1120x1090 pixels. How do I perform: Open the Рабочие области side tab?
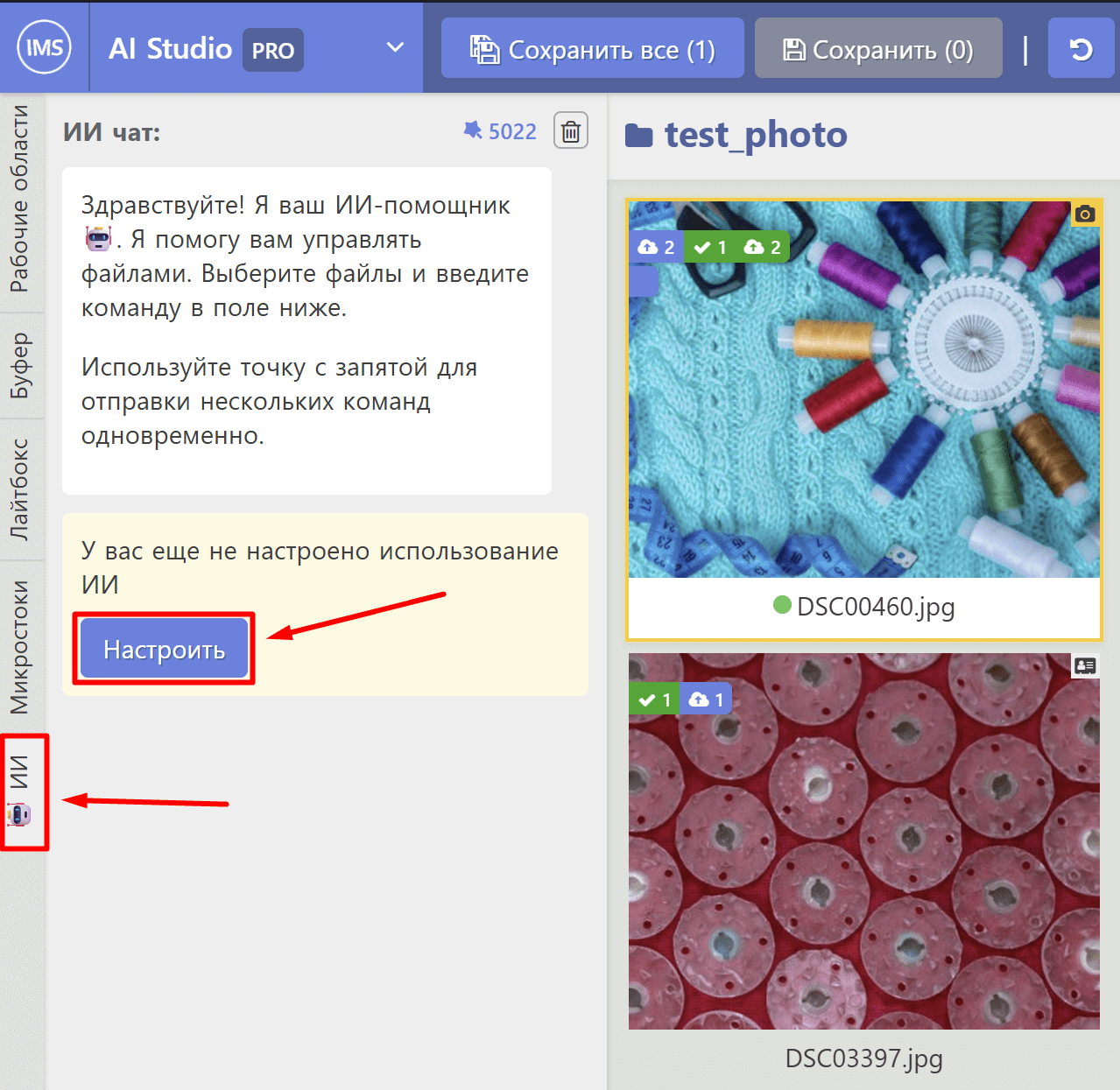tap(20, 199)
